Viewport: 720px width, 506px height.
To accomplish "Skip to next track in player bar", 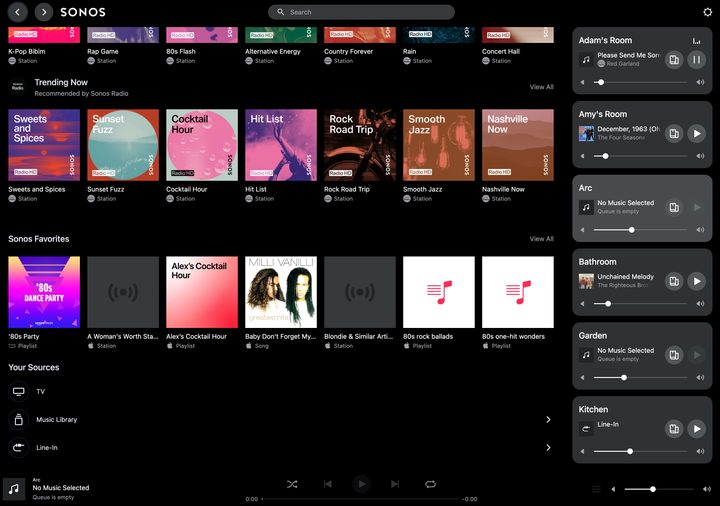I will [x=395, y=484].
